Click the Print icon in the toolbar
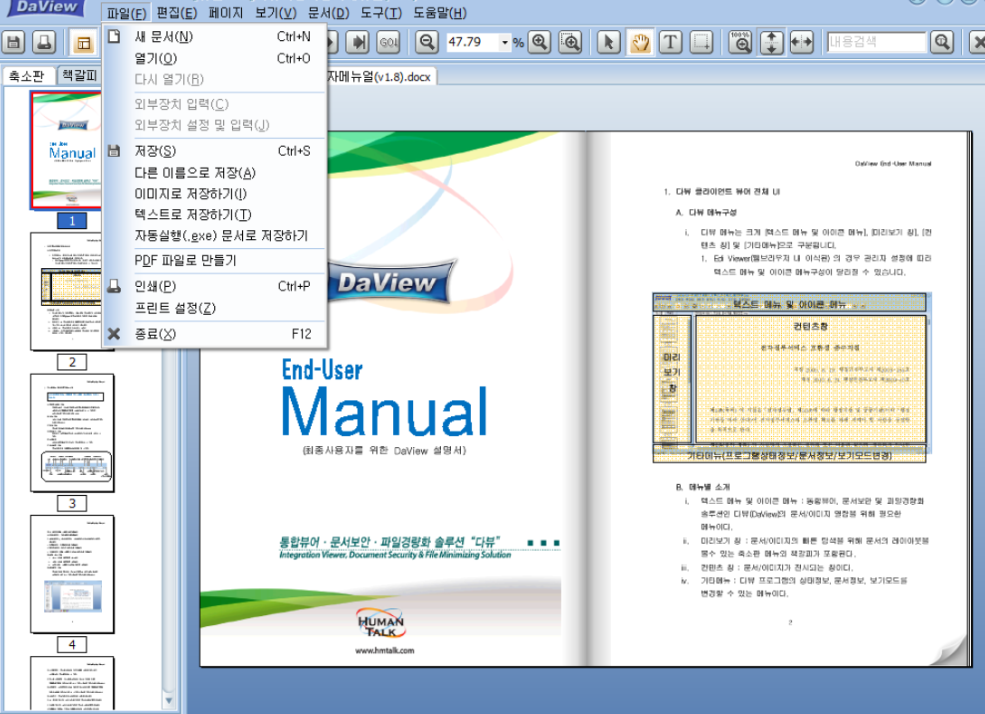 click(44, 43)
